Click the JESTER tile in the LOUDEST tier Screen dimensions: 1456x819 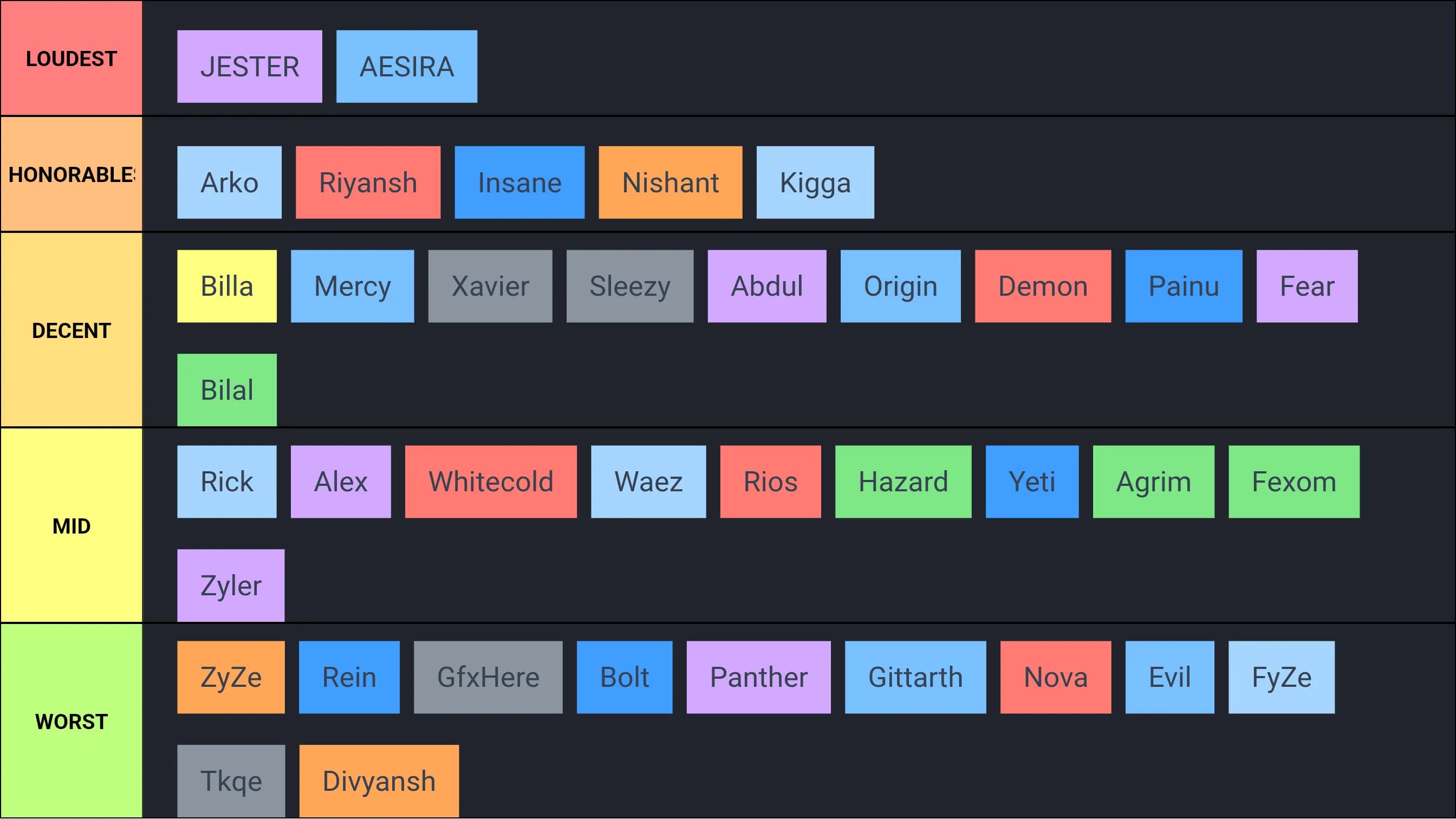249,67
